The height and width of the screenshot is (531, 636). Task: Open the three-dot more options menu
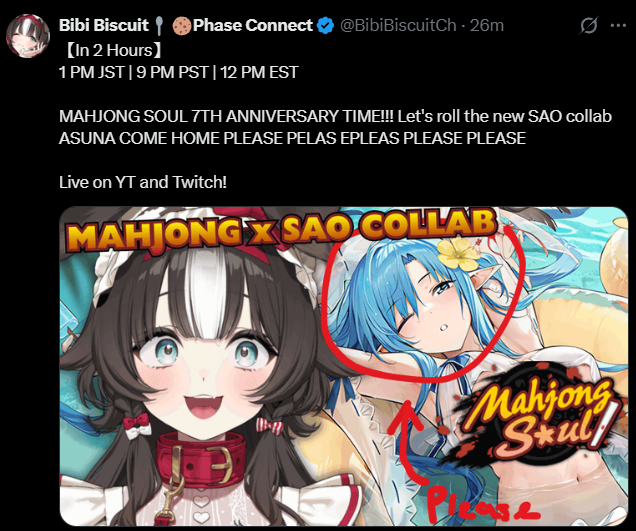(618, 26)
